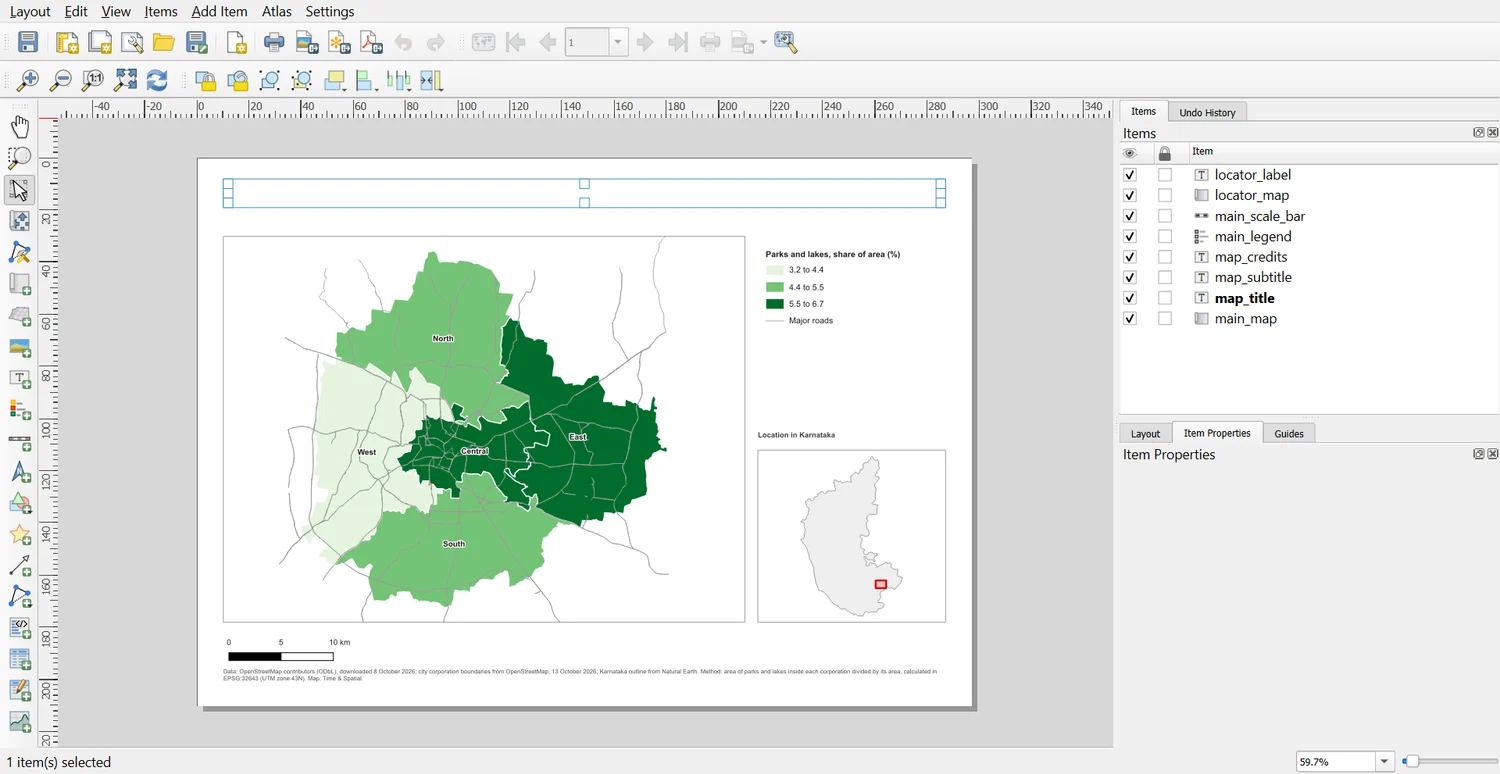Click Add Items from Template folder icon
Screen dimensions: 1500x774
(164, 42)
